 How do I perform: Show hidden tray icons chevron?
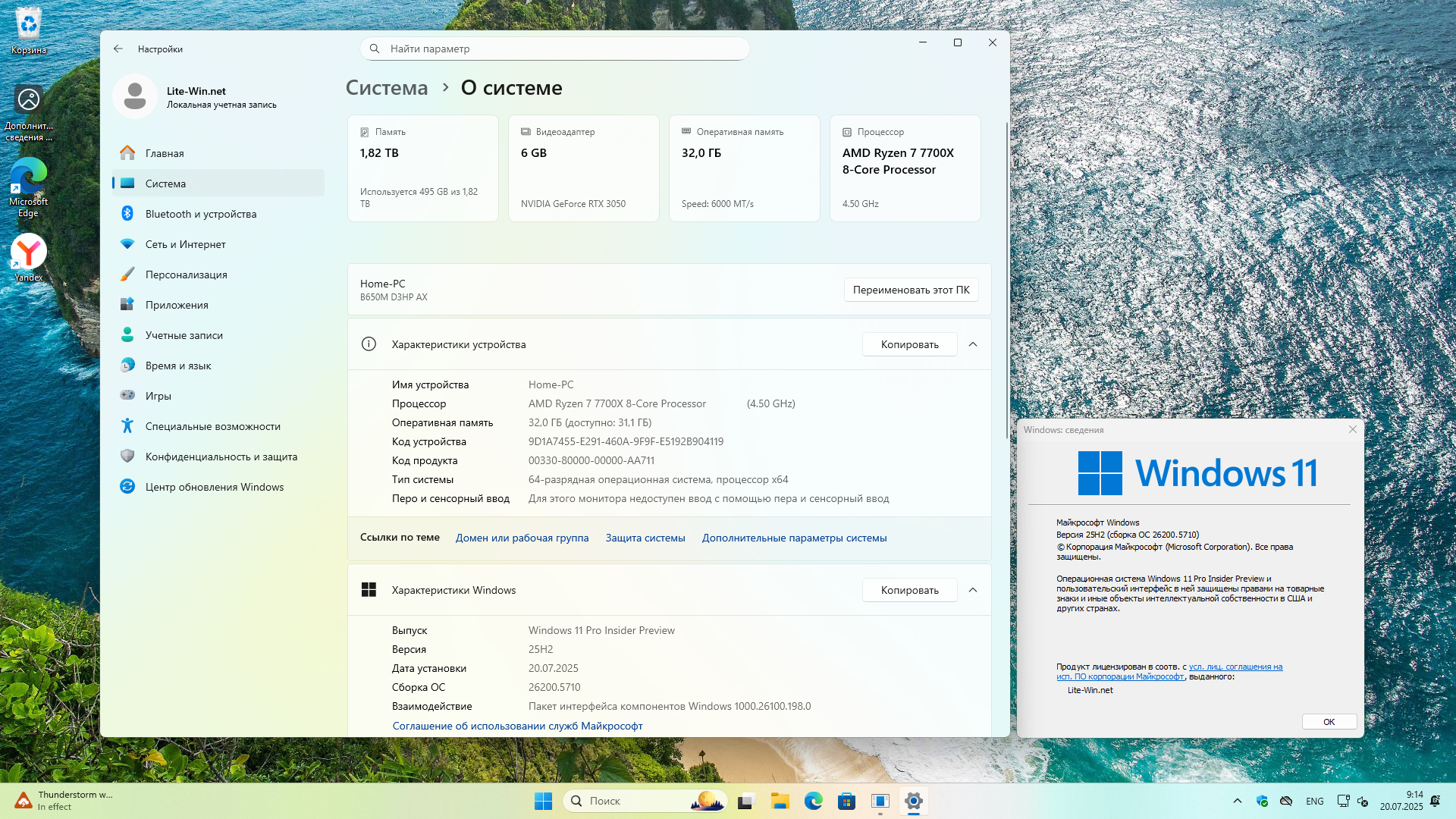tap(1237, 801)
